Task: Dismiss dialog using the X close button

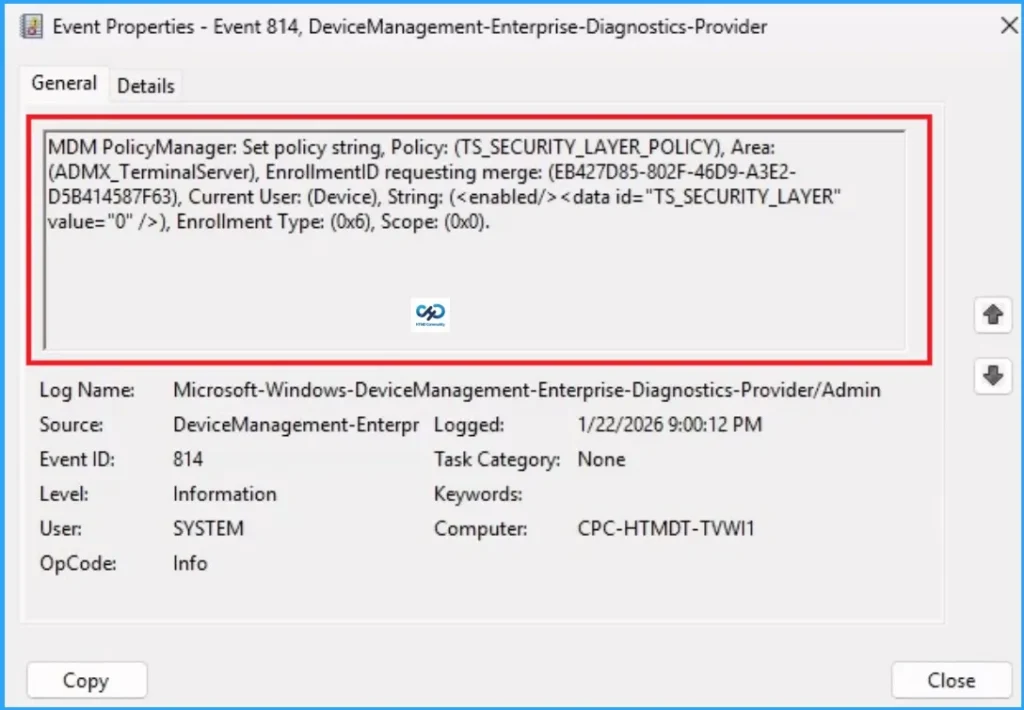Action: point(1009,26)
